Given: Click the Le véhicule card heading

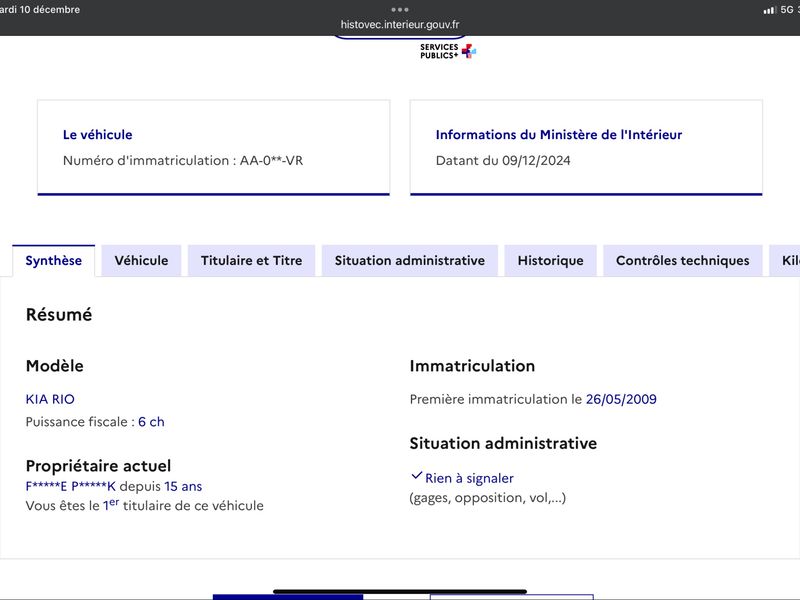Looking at the screenshot, I should [x=97, y=135].
